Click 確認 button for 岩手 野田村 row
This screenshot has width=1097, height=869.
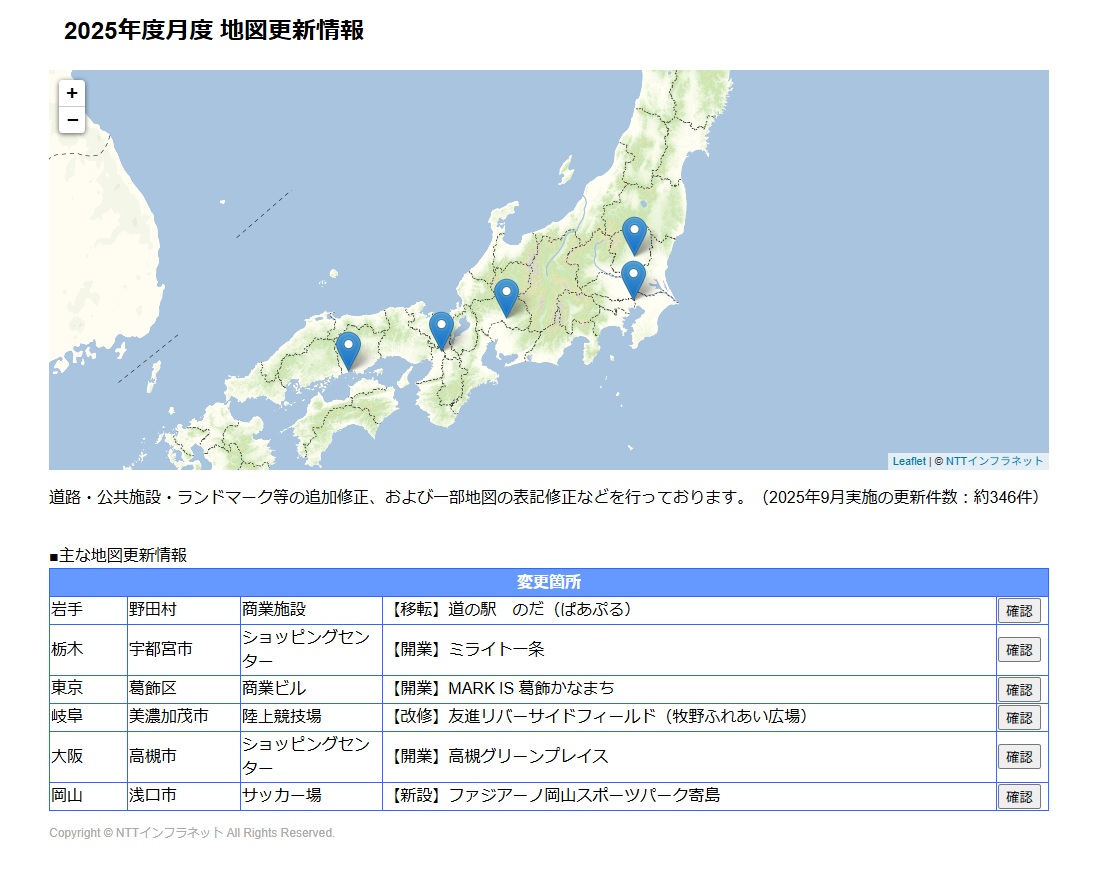click(x=1019, y=611)
